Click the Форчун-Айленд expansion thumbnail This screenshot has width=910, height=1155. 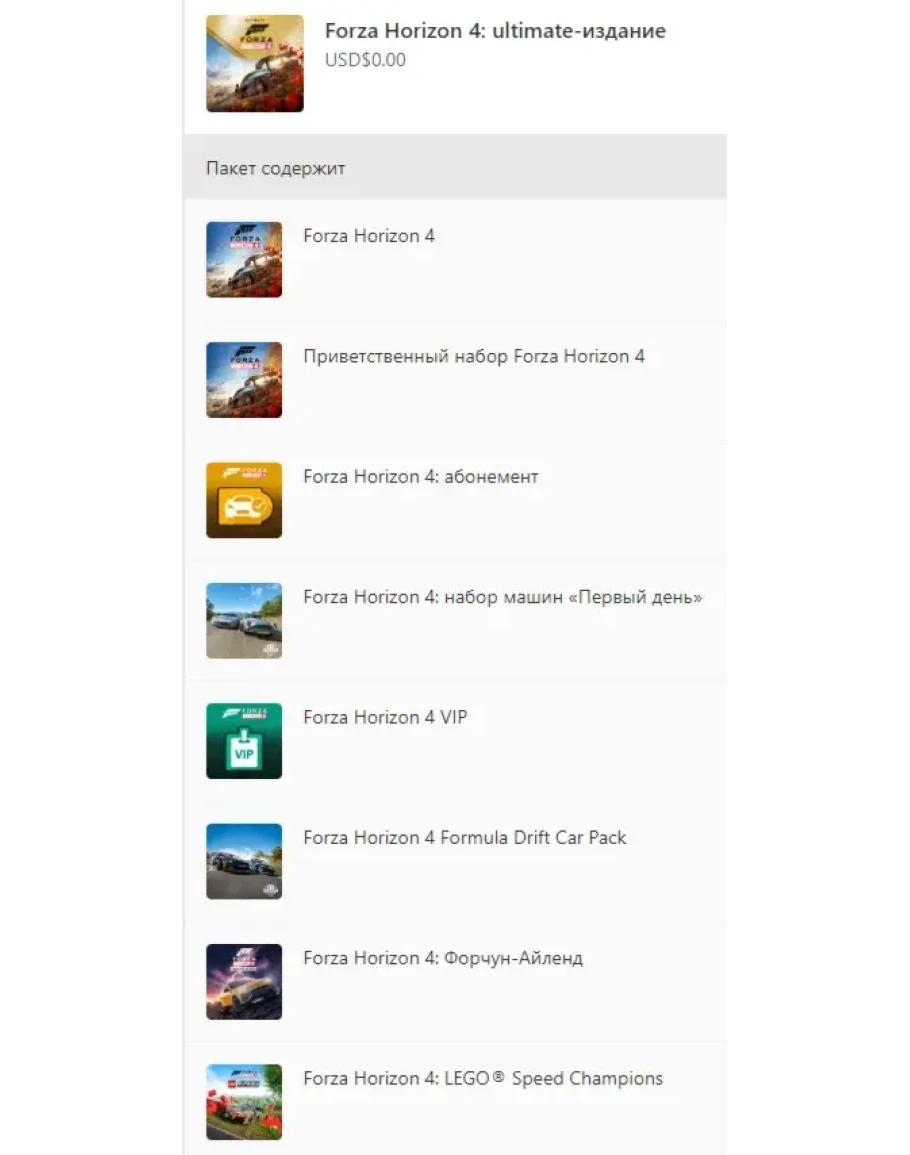(244, 982)
